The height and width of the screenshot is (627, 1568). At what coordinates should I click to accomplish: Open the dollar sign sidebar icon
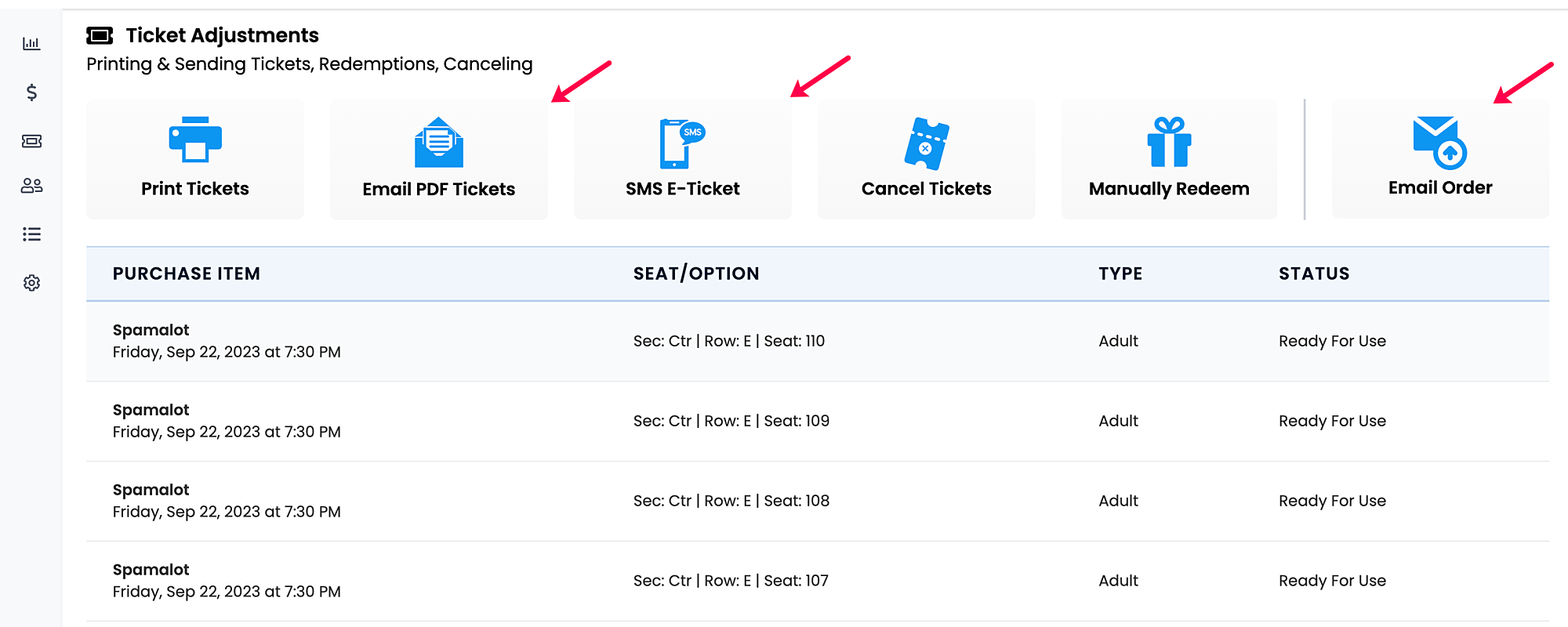point(31,92)
